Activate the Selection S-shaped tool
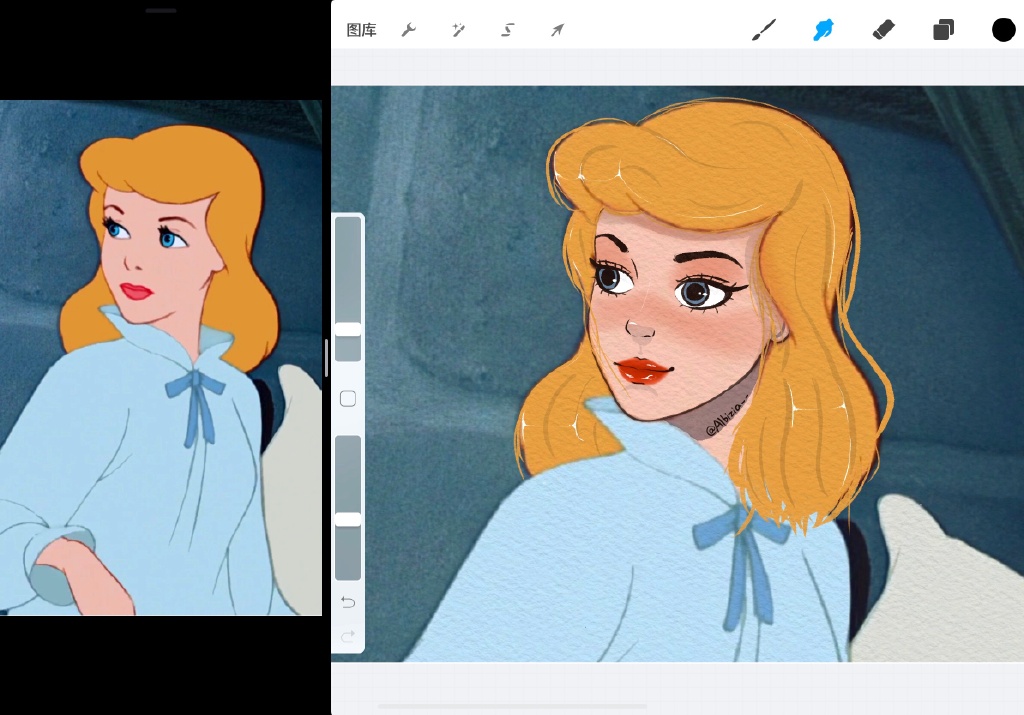This screenshot has width=1024, height=715. [508, 30]
